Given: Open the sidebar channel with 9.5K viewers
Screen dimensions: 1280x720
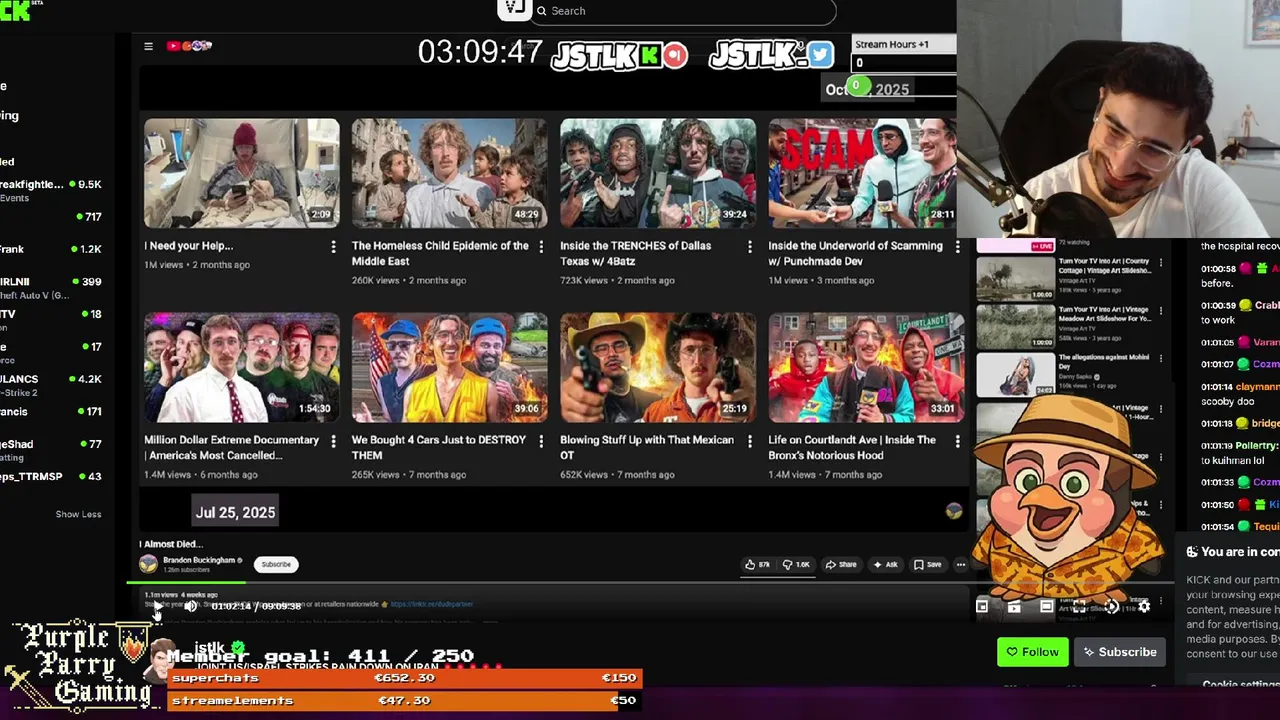Looking at the screenshot, I should [52, 190].
